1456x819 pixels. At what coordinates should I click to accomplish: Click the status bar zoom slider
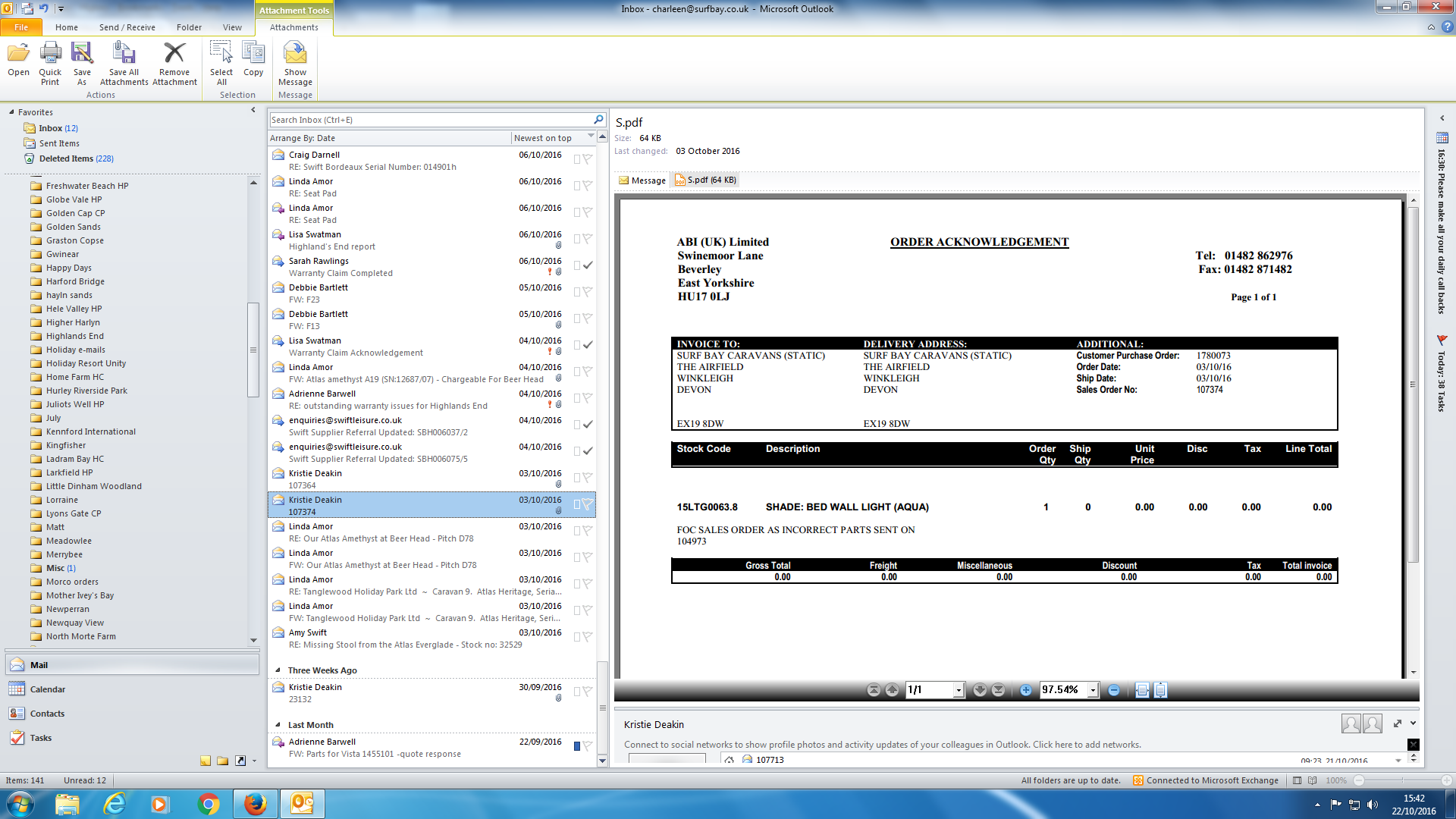pos(1402,780)
